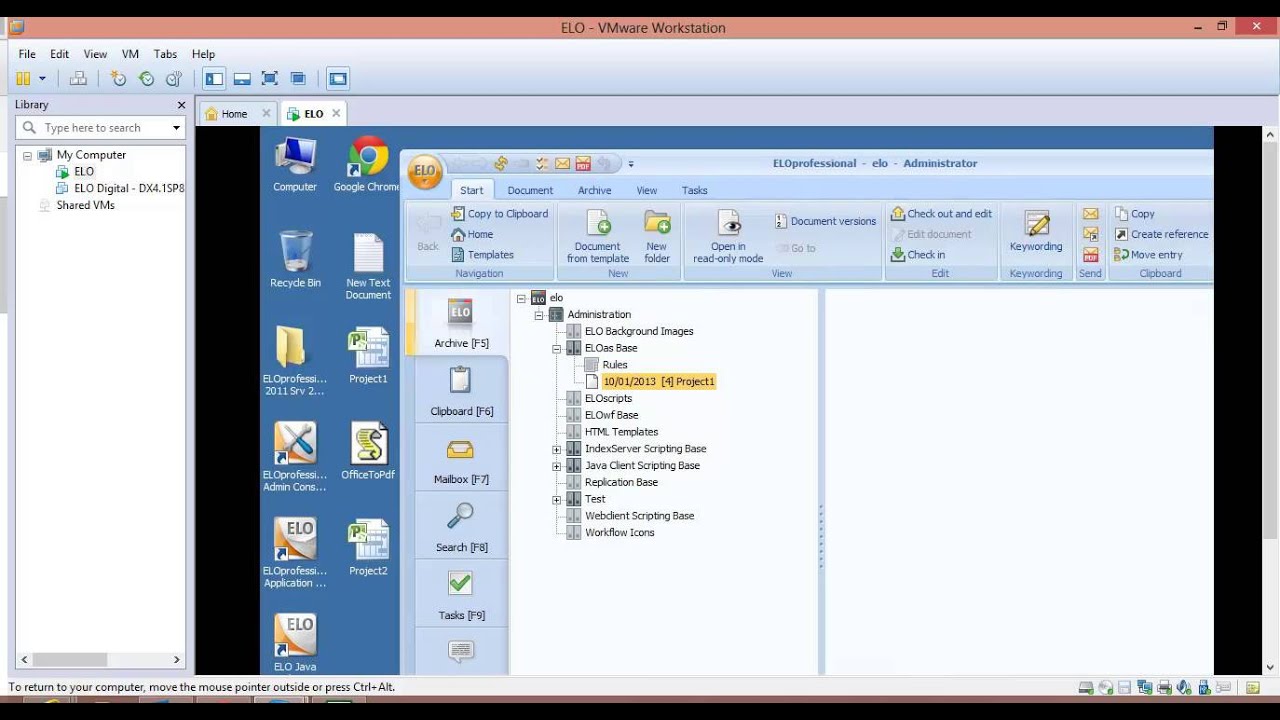Click Send as email envelope icon
This screenshot has width=1280, height=720.
click(1091, 214)
